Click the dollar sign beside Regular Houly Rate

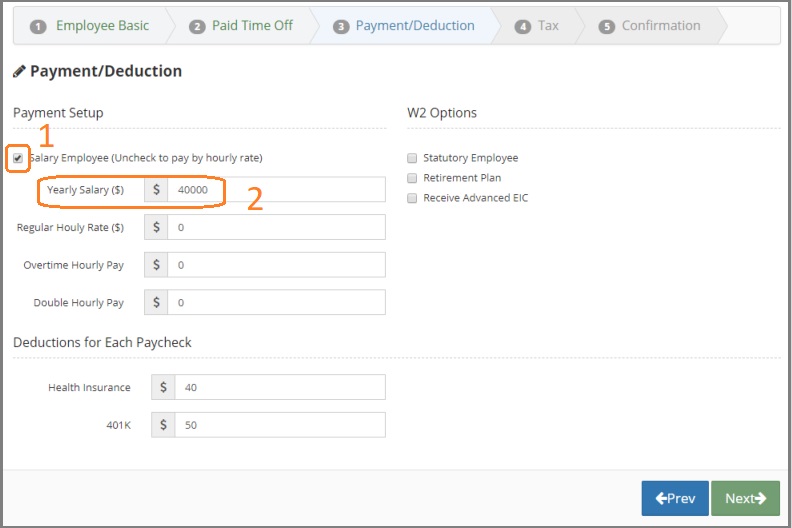coord(156,227)
